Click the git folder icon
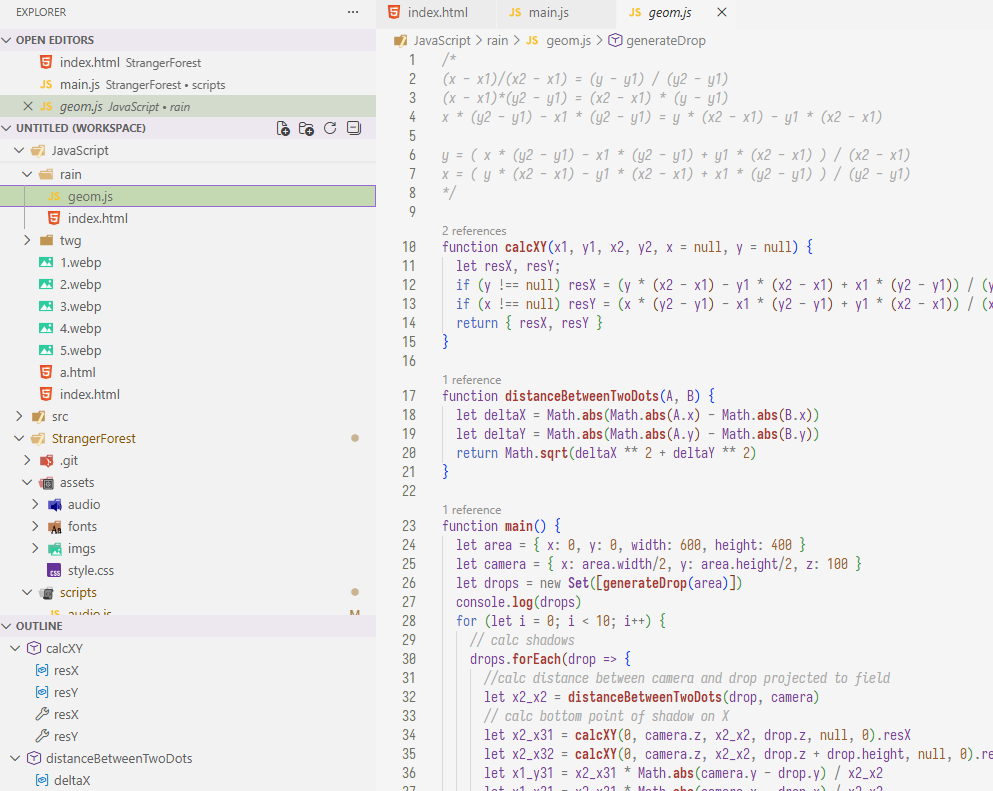Screen dimensions: 993x791 [46, 460]
